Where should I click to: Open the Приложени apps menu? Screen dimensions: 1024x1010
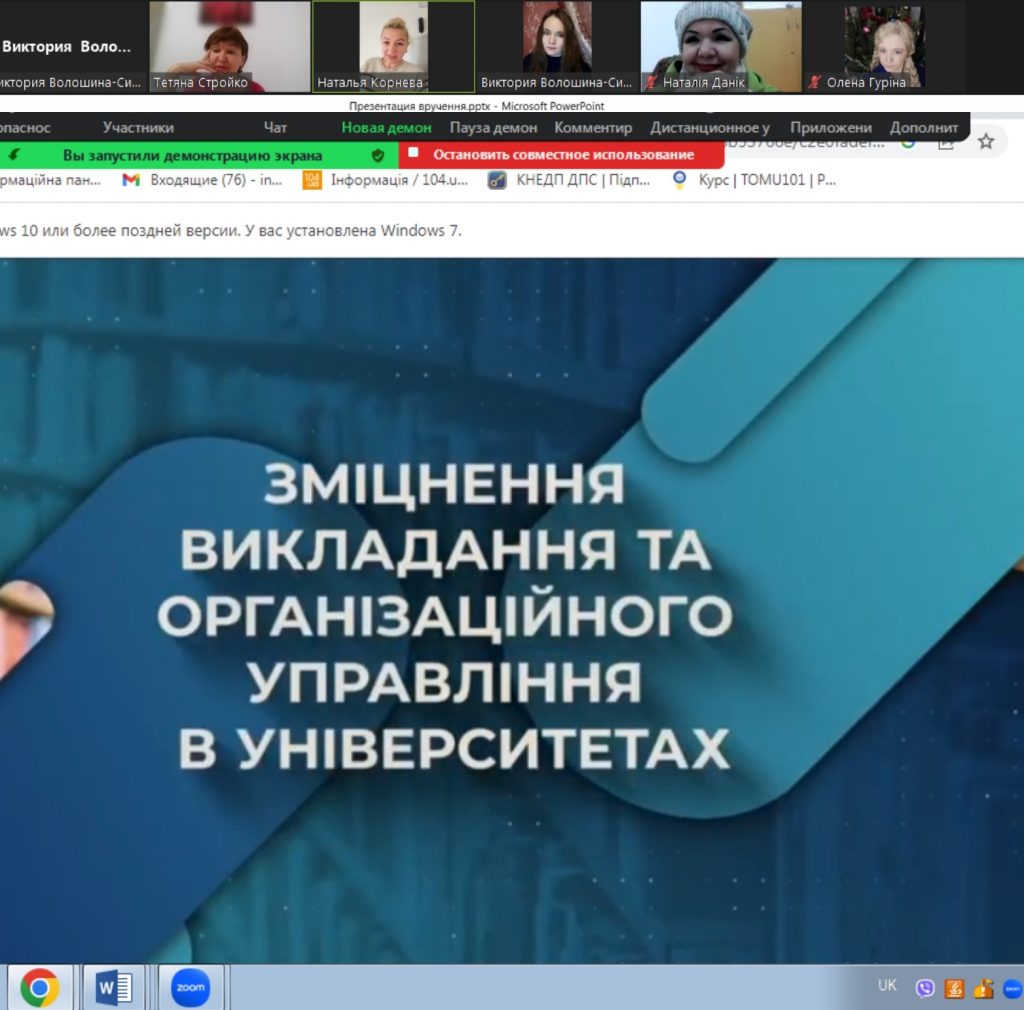830,127
